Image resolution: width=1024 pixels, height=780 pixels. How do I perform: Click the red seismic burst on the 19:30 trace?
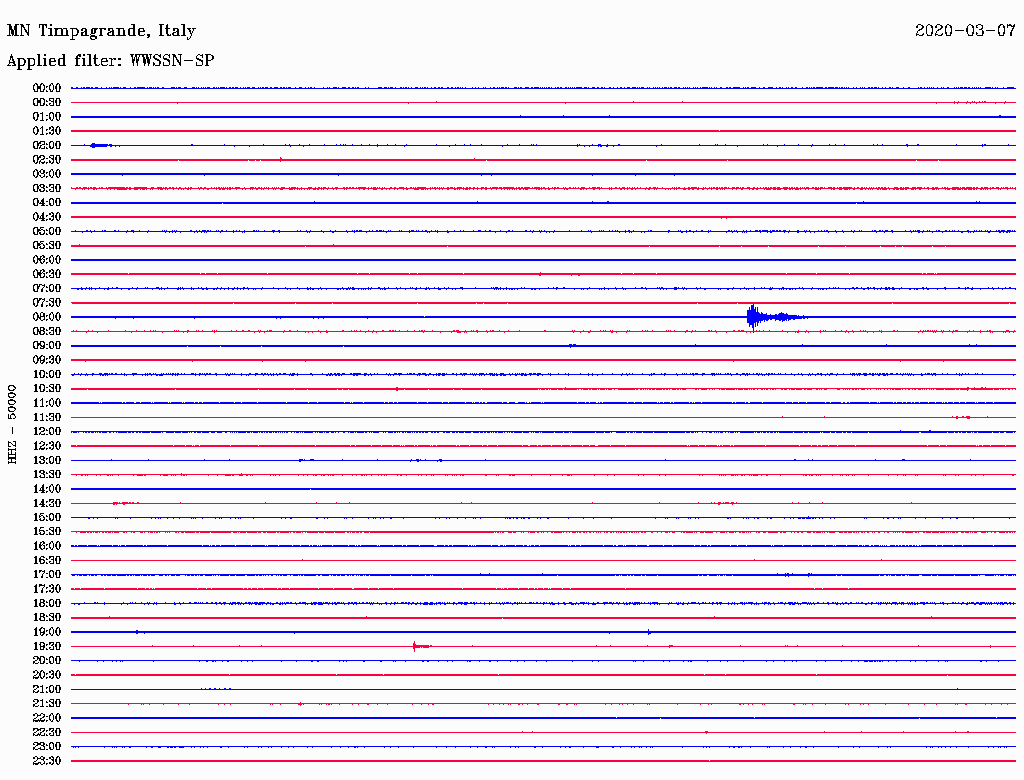tap(421, 646)
